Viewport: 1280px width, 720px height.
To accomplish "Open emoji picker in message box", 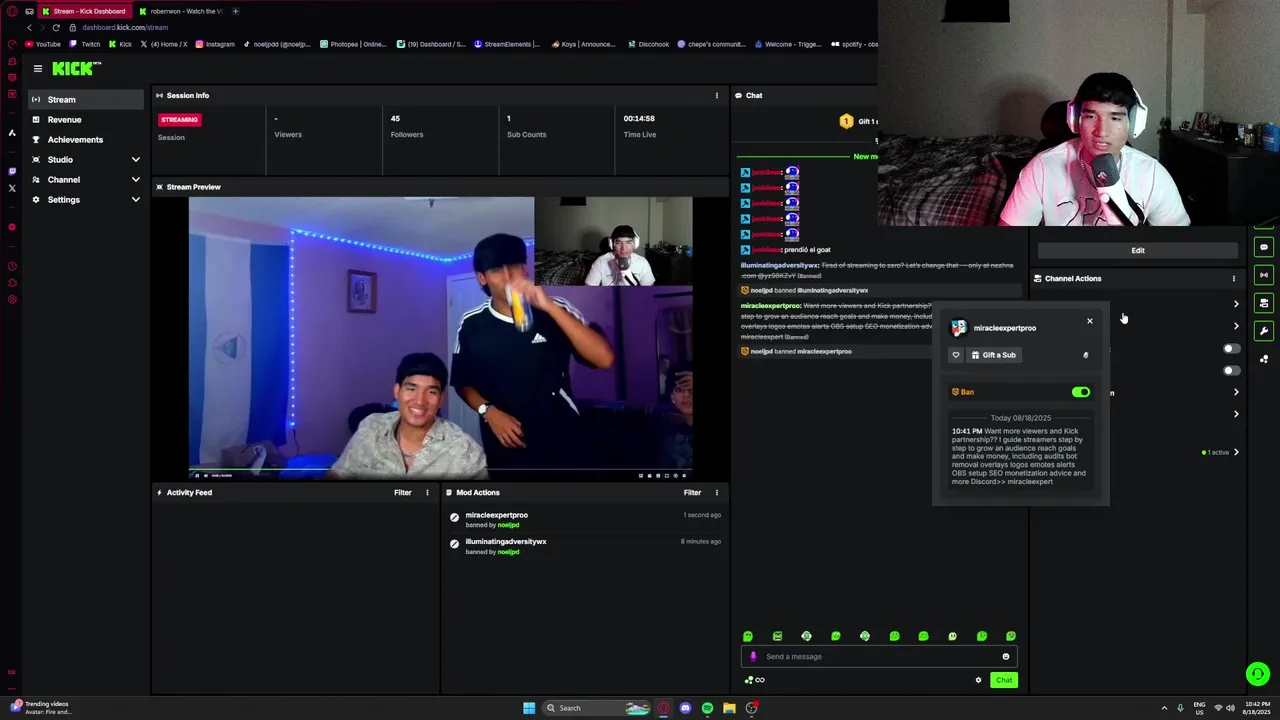I will coord(1006,657).
